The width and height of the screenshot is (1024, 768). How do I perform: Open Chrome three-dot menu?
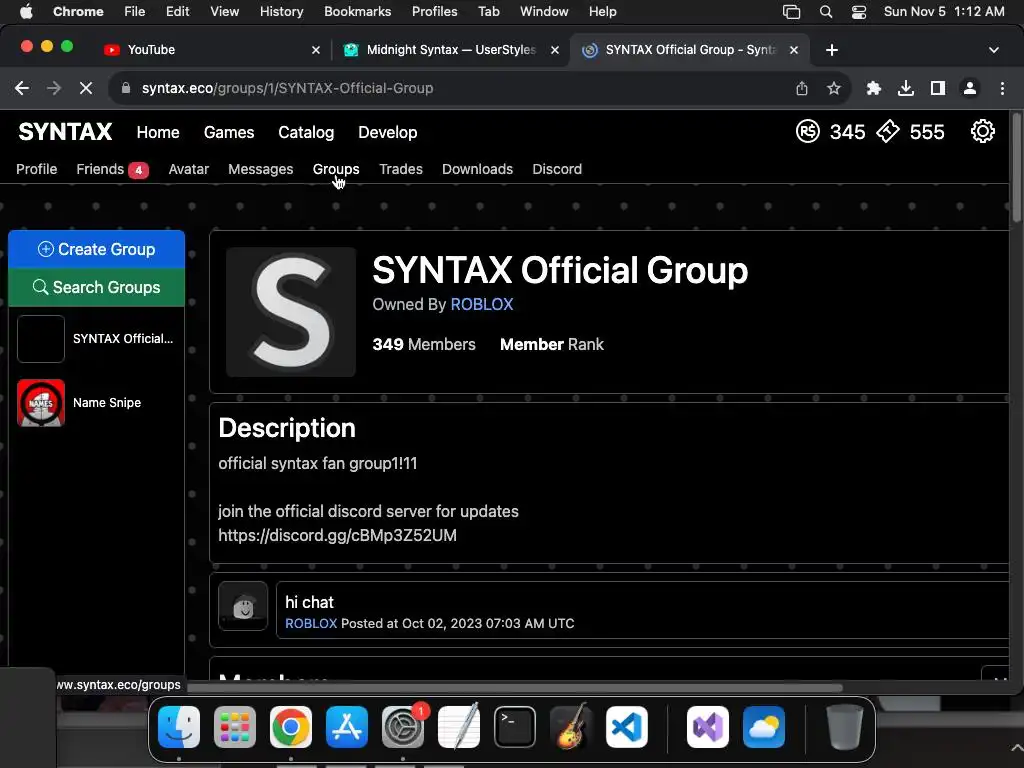[1002, 88]
